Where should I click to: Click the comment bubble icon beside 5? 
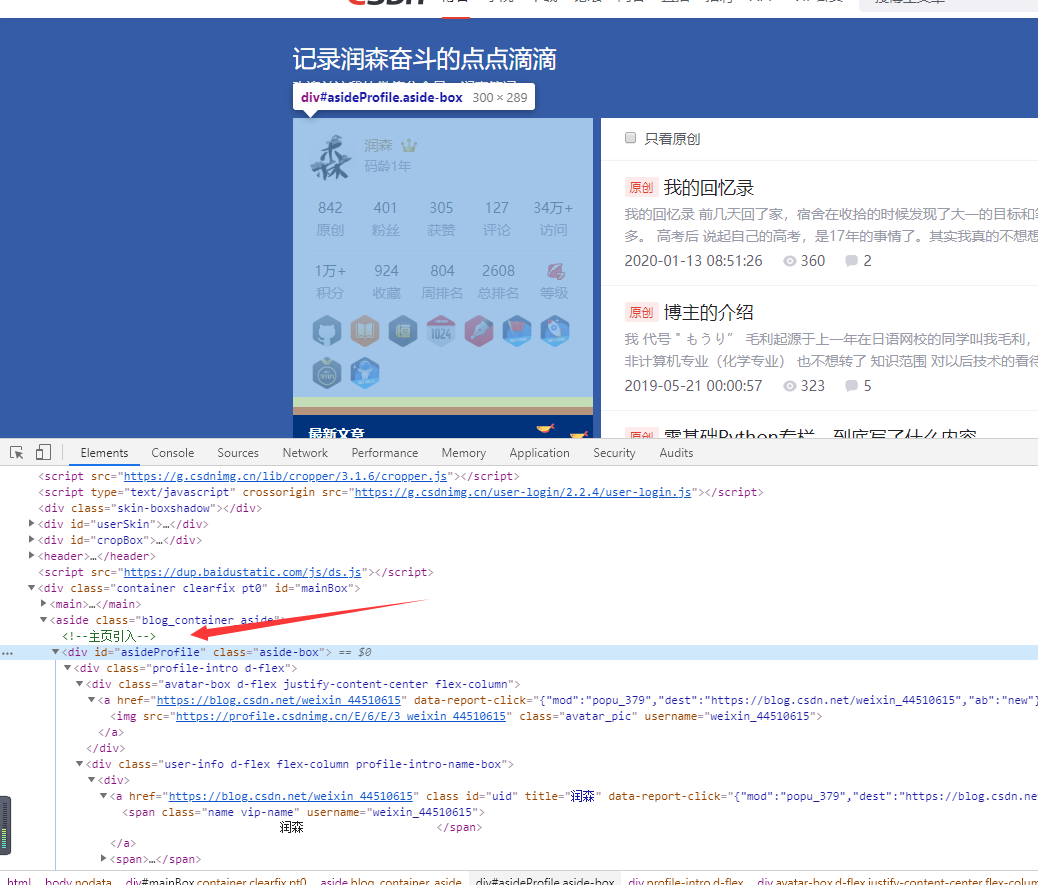pos(851,386)
